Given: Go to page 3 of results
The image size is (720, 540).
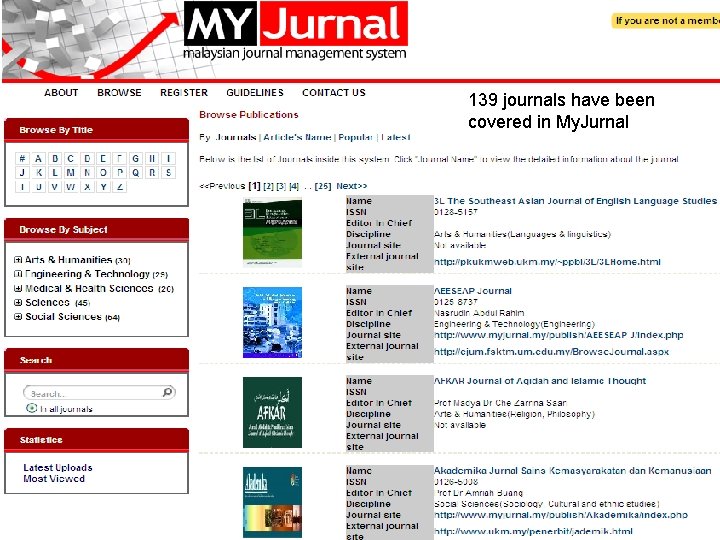Looking at the screenshot, I should 281,186.
